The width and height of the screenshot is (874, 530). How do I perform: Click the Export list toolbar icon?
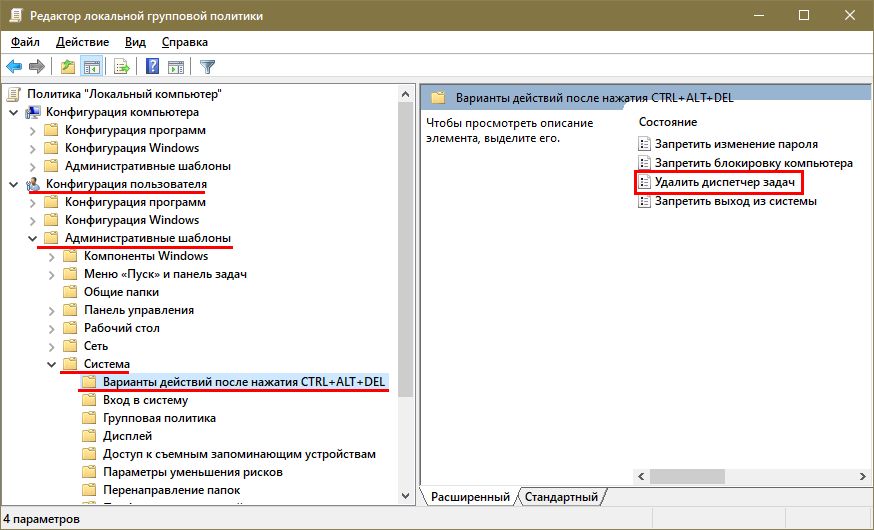point(121,67)
